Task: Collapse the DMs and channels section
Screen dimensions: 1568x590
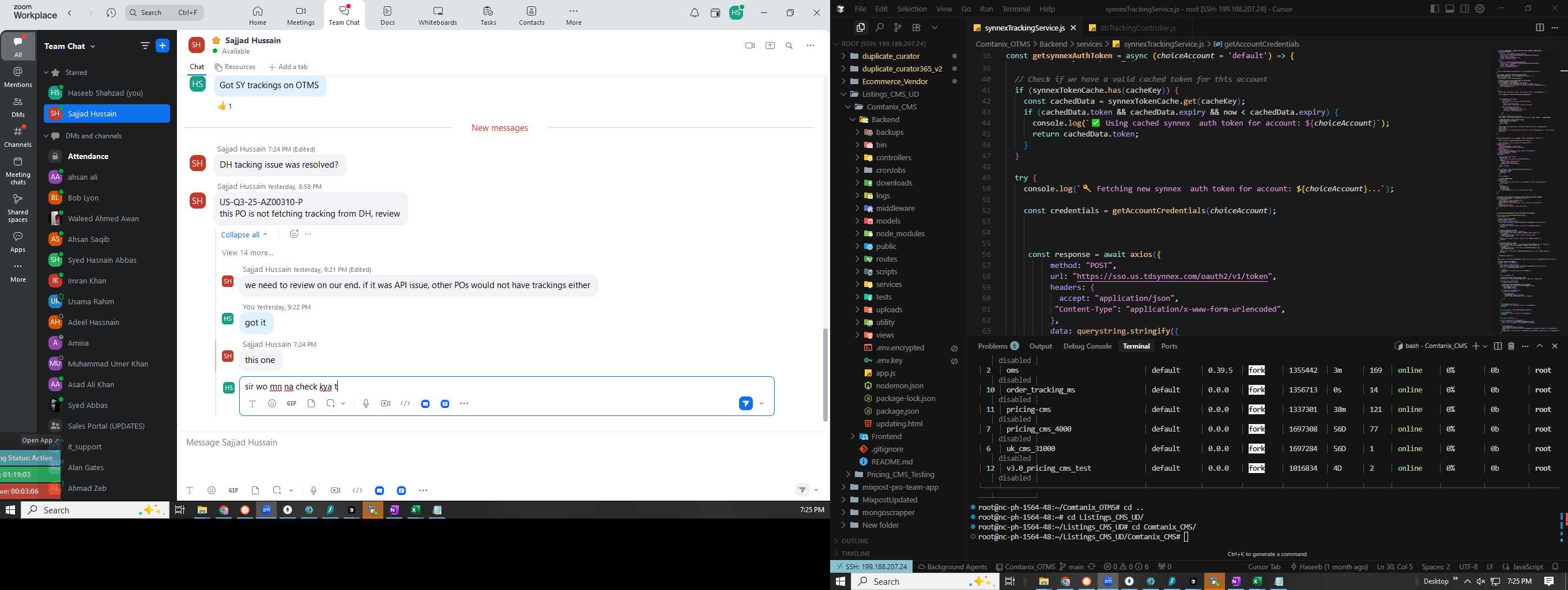Action: 47,136
